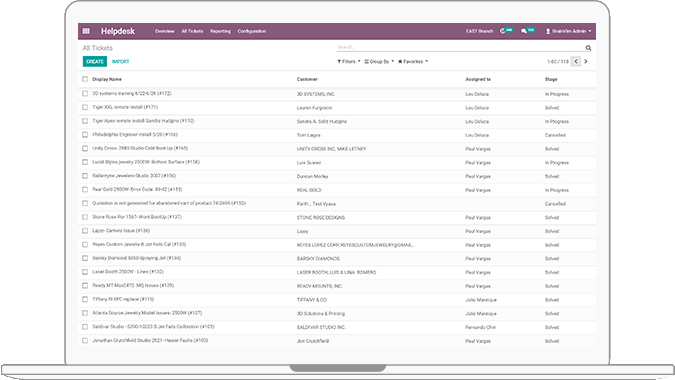Open ticket Tiffany RI EPC replace (#115)
675x380 pixels.
pos(123,299)
